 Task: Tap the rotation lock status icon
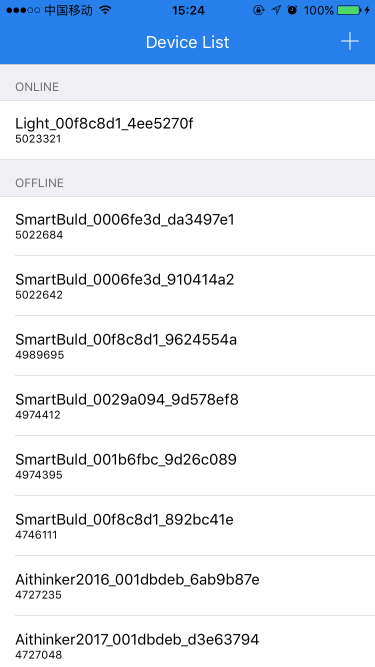(x=258, y=10)
